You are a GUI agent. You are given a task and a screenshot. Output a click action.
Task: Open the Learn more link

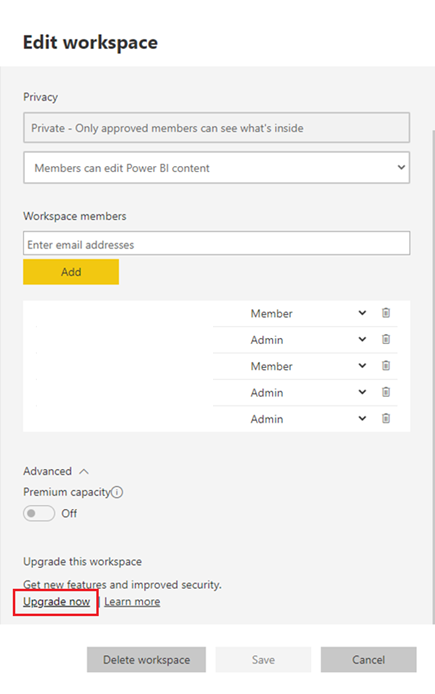(132, 602)
